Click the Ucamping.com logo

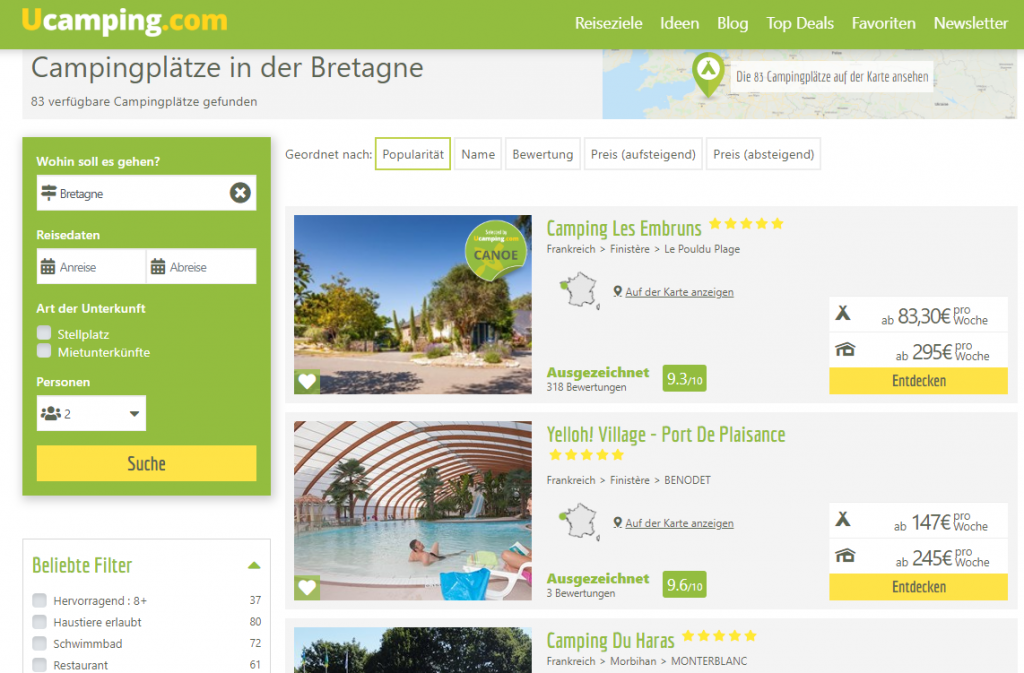pos(125,21)
